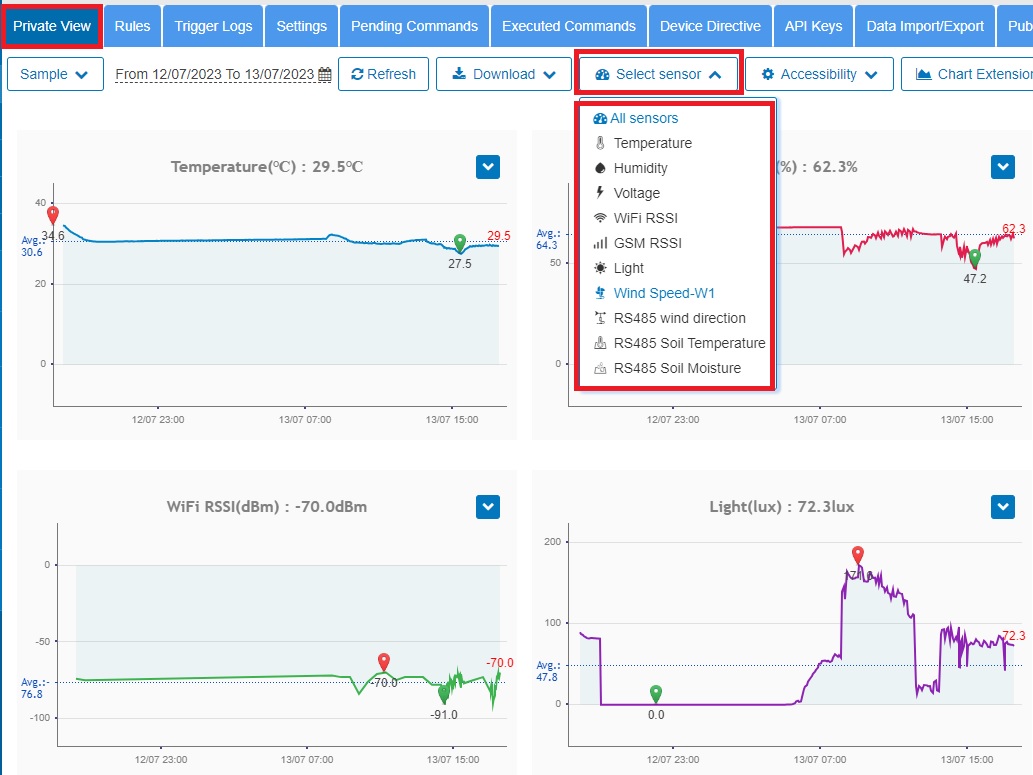Click the red max marker on Temperature chart
Image resolution: width=1033 pixels, height=775 pixels.
[x=53, y=215]
